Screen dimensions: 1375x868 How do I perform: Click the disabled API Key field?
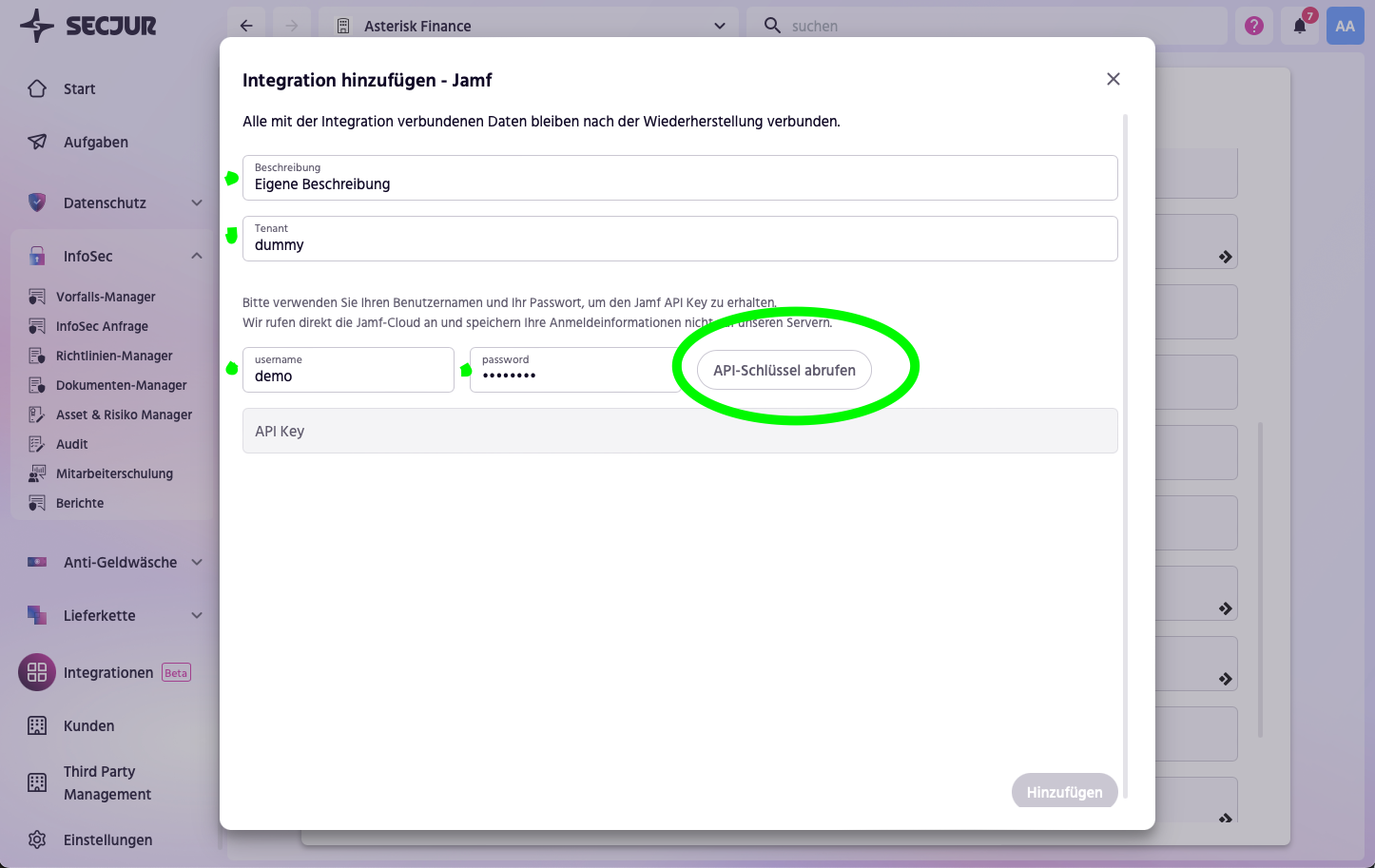pos(680,431)
